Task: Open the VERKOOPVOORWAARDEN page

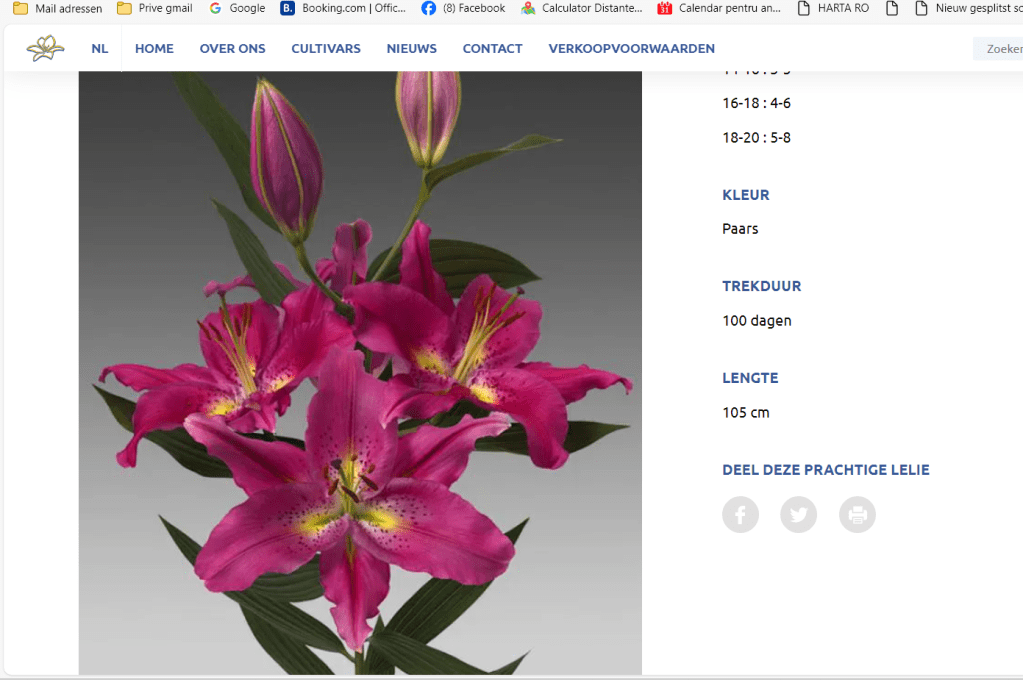Action: pyautogui.click(x=631, y=48)
